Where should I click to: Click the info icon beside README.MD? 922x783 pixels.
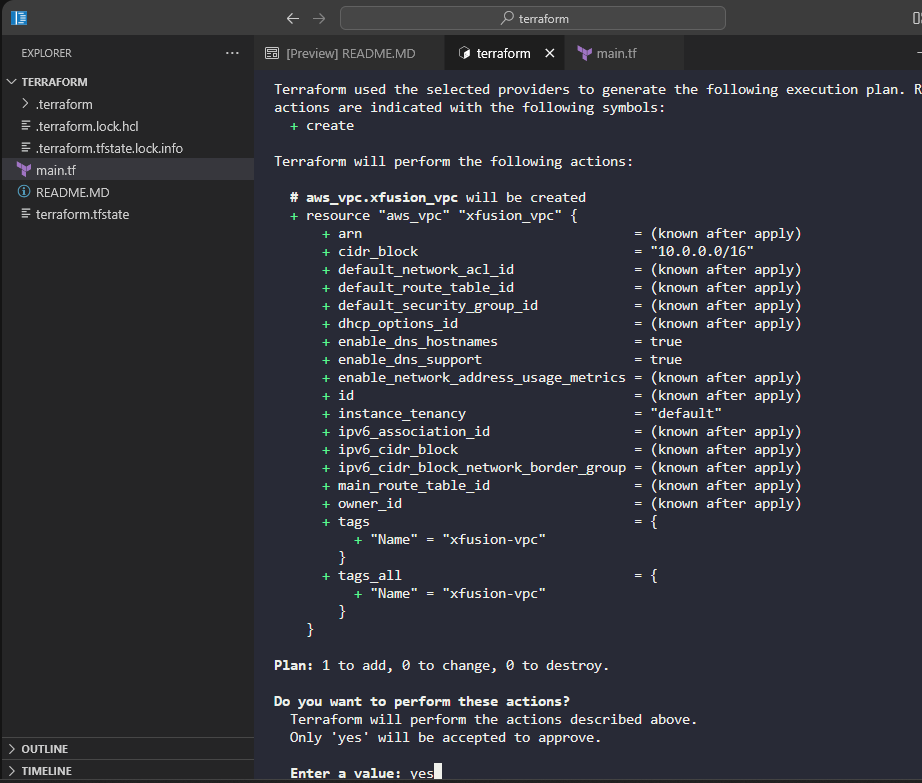point(24,192)
